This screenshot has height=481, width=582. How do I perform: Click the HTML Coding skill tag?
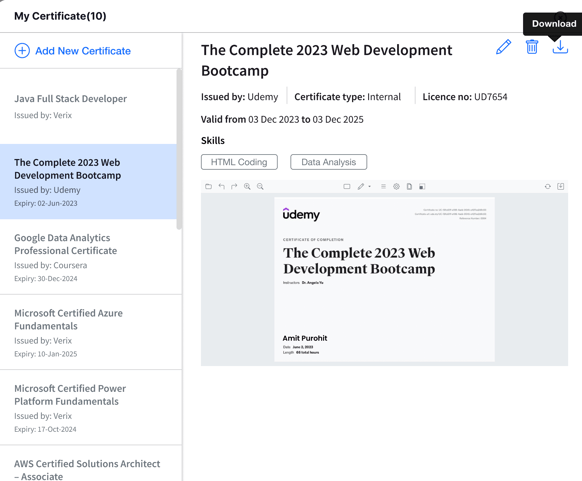(x=239, y=162)
